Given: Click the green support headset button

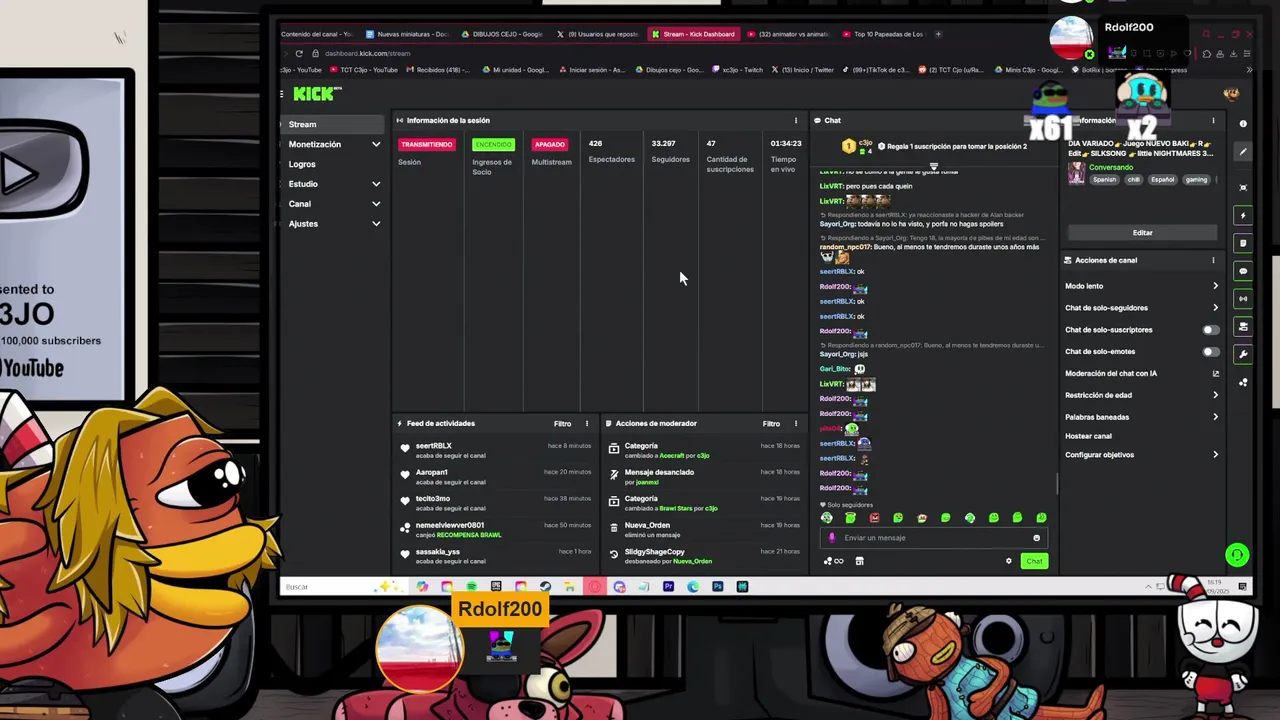Looking at the screenshot, I should click(x=1237, y=555).
